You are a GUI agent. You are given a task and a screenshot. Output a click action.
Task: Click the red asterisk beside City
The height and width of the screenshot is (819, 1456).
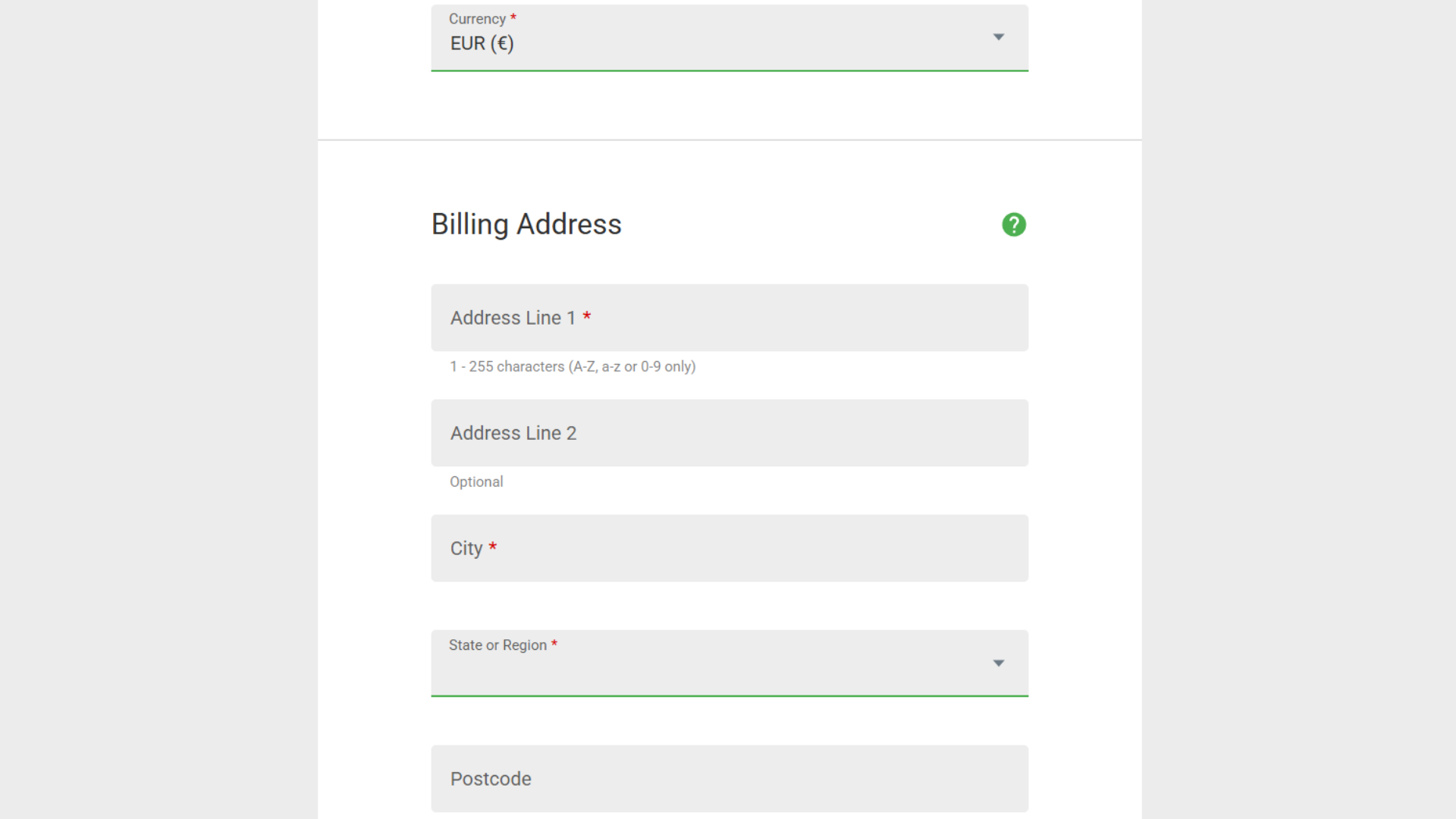pyautogui.click(x=492, y=548)
